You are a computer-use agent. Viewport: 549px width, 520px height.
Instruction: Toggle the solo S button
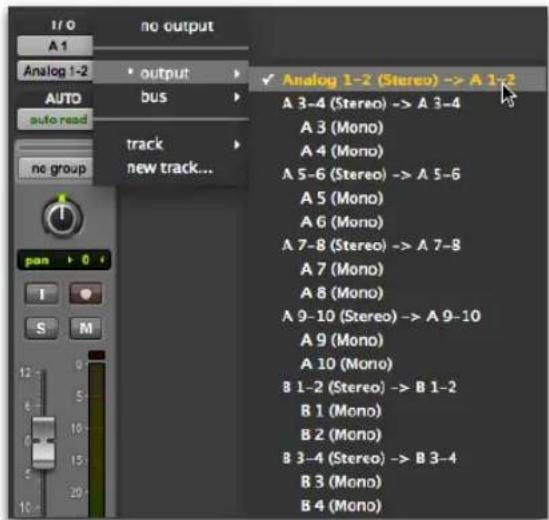click(42, 328)
